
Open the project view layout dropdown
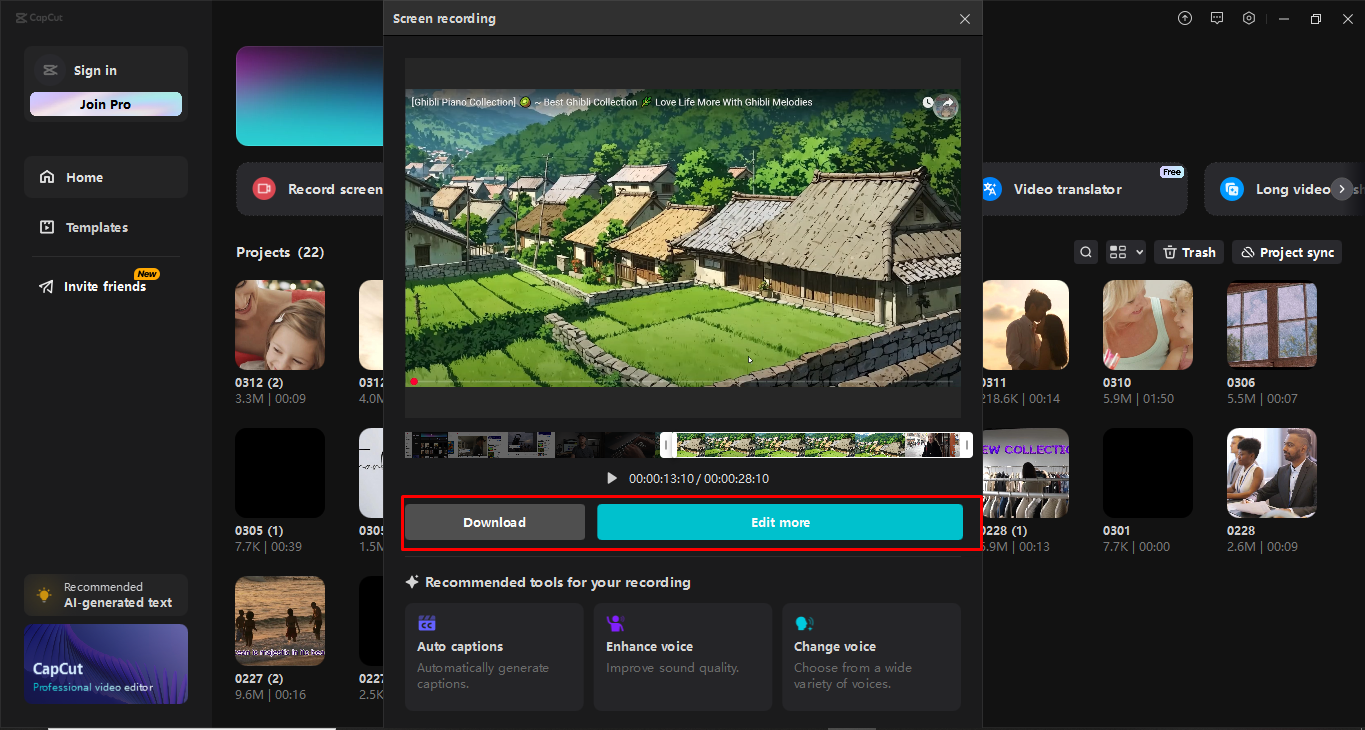[1124, 251]
